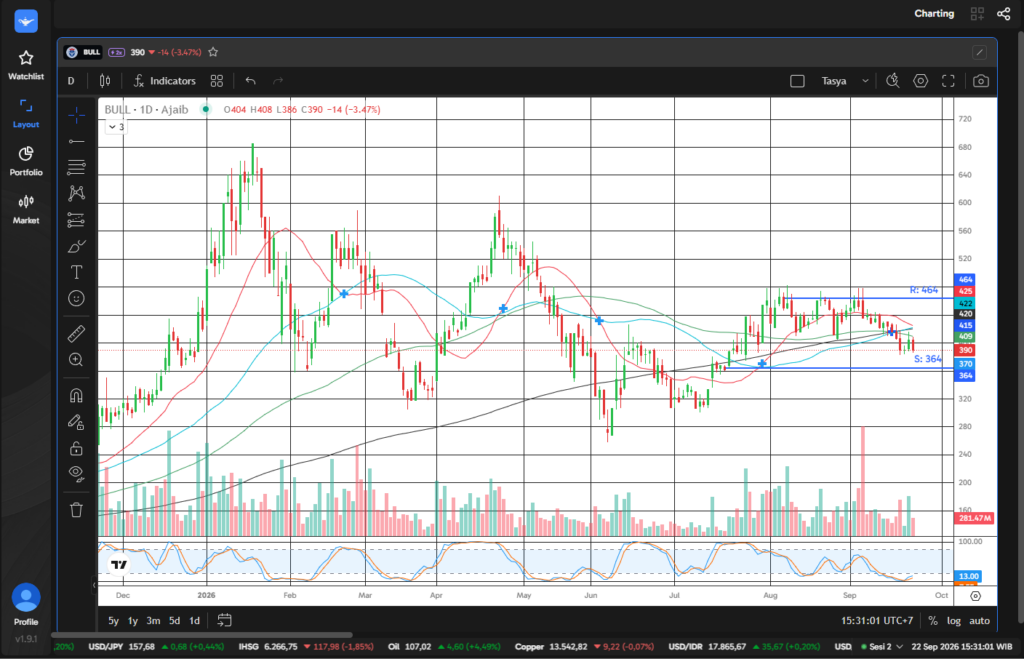The width and height of the screenshot is (1024, 659).
Task: Collapse the indicator legend showing 3
Action: [116, 127]
